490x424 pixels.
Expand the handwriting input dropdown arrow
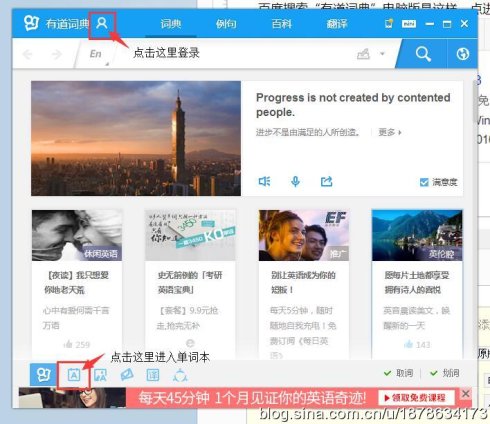382,53
